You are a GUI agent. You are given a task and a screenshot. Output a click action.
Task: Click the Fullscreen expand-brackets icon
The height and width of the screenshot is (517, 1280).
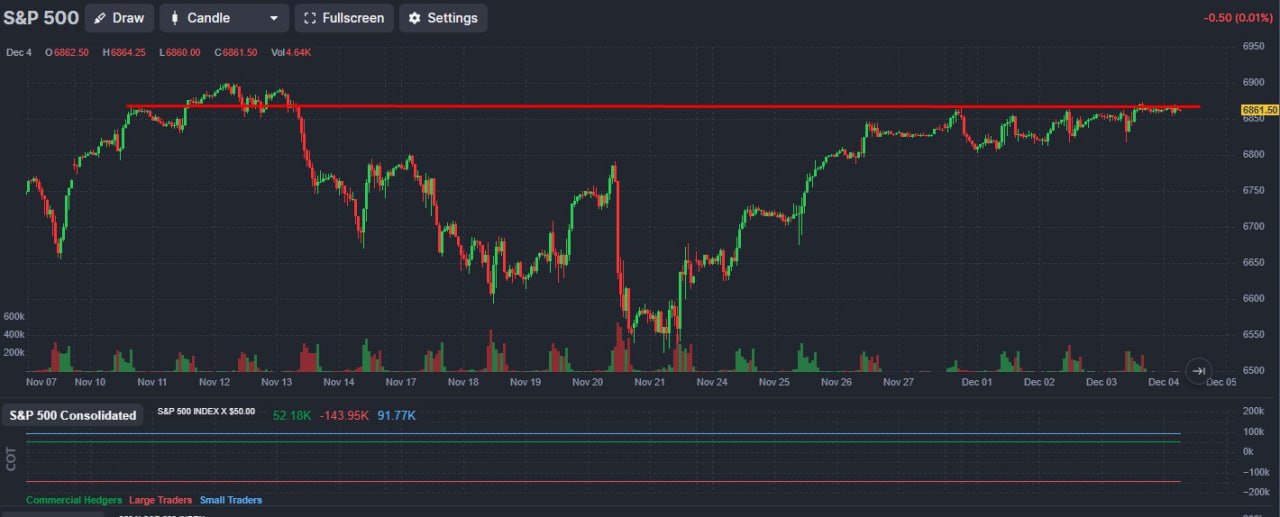tap(310, 18)
